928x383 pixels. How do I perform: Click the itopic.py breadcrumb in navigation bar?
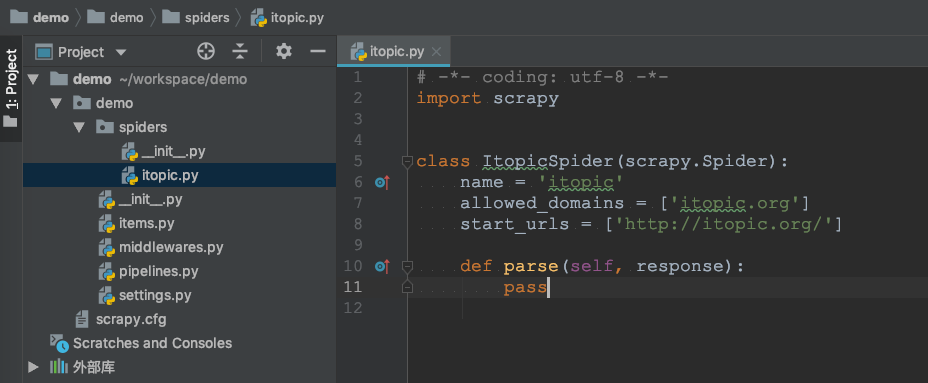click(287, 17)
